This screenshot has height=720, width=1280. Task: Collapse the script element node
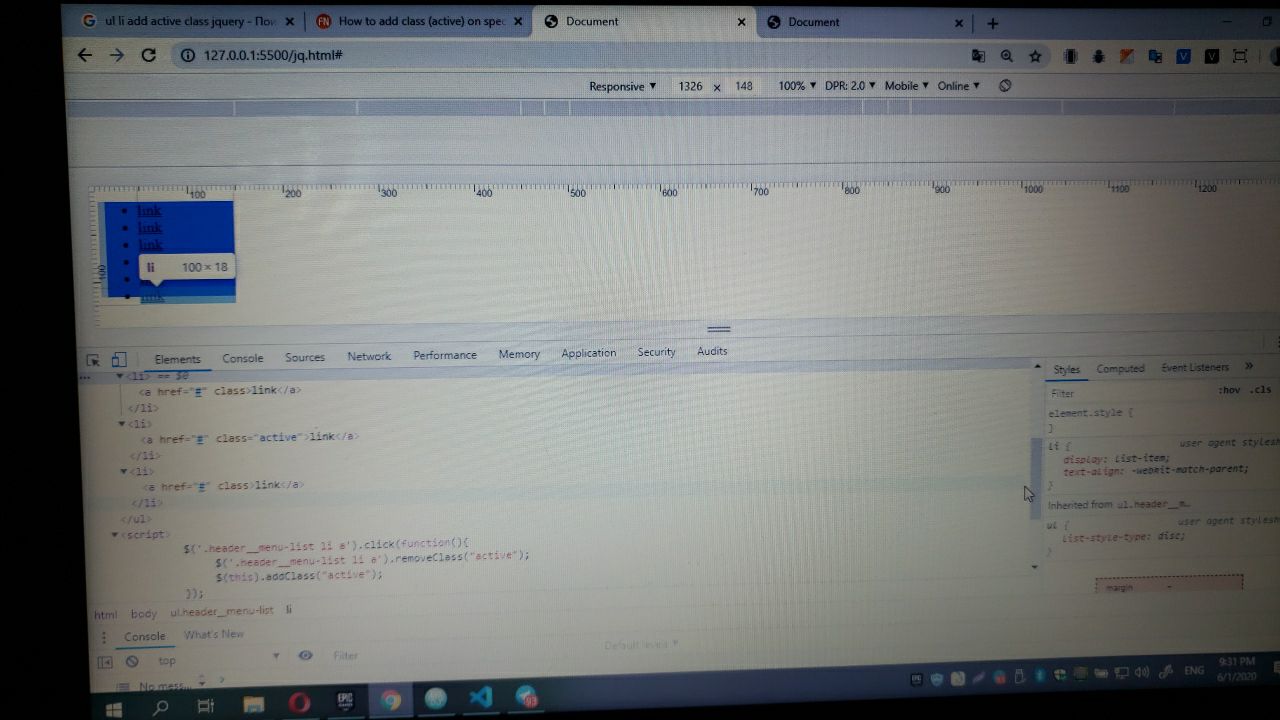click(x=115, y=535)
